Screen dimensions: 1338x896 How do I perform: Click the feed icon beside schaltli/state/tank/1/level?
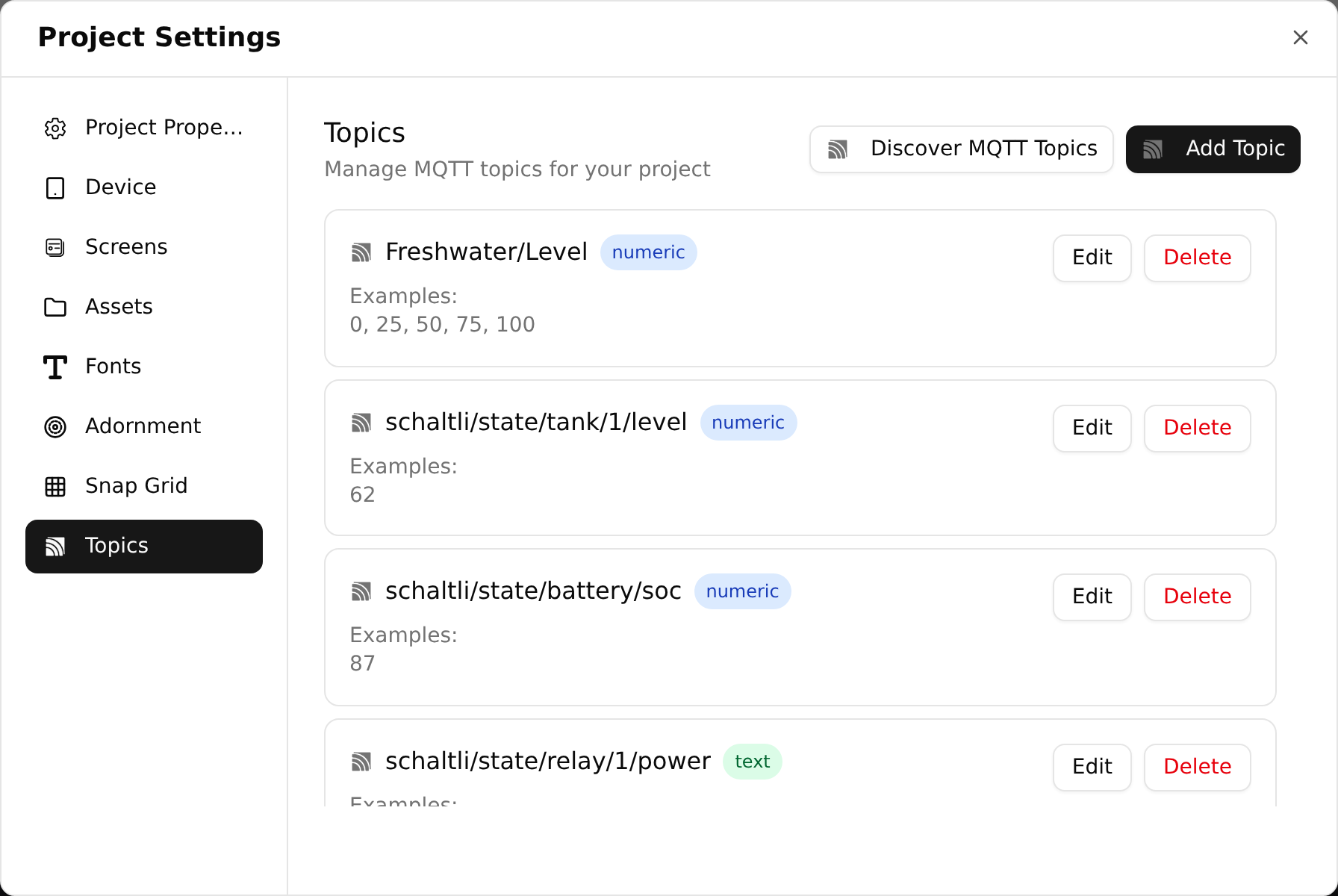coord(361,423)
